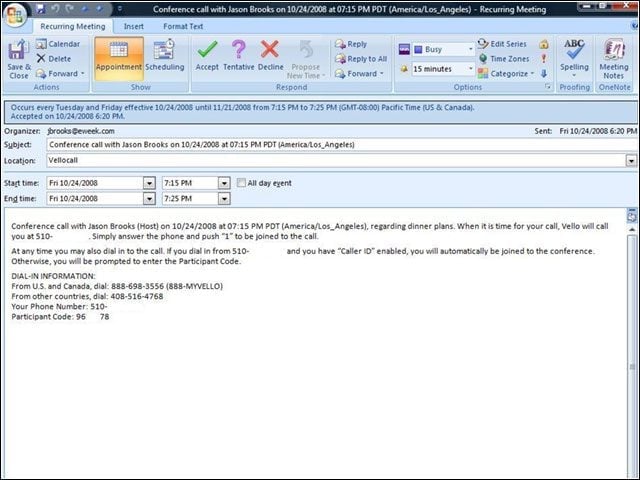Go to previous item arrow in title bar

(x=84, y=9)
